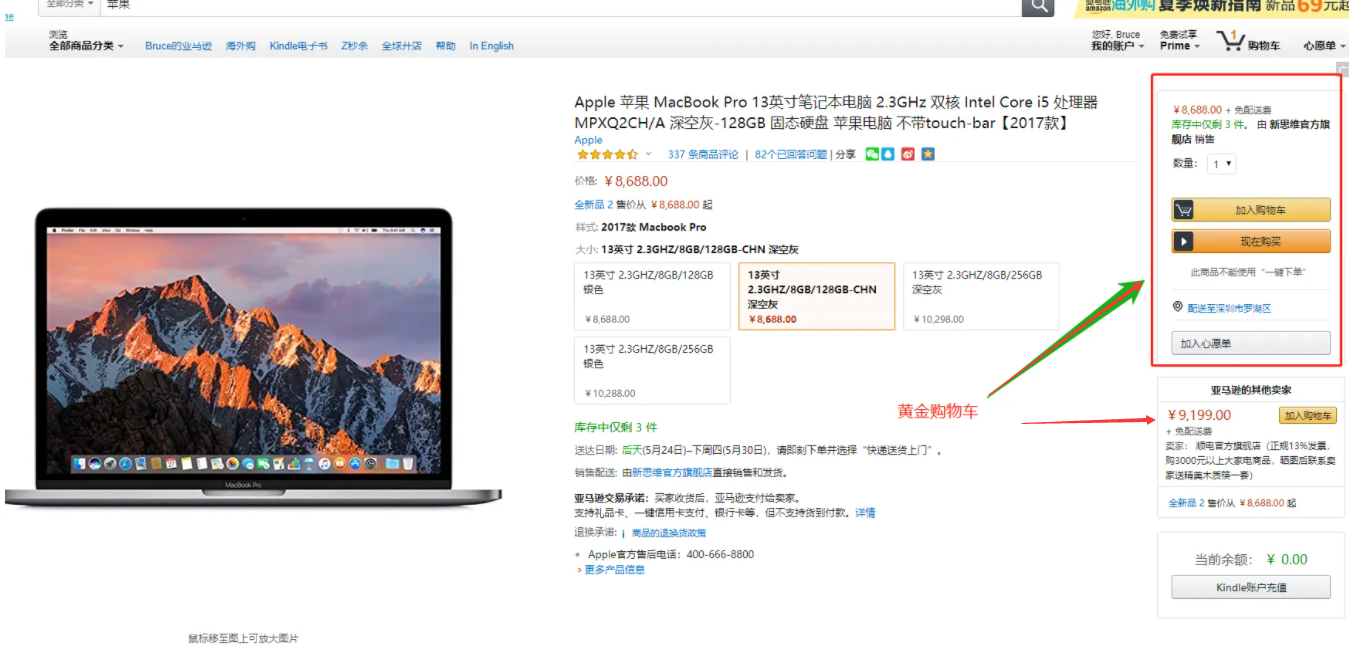The image size is (1349, 647).
Task: Click the product title text
Action: (836, 112)
